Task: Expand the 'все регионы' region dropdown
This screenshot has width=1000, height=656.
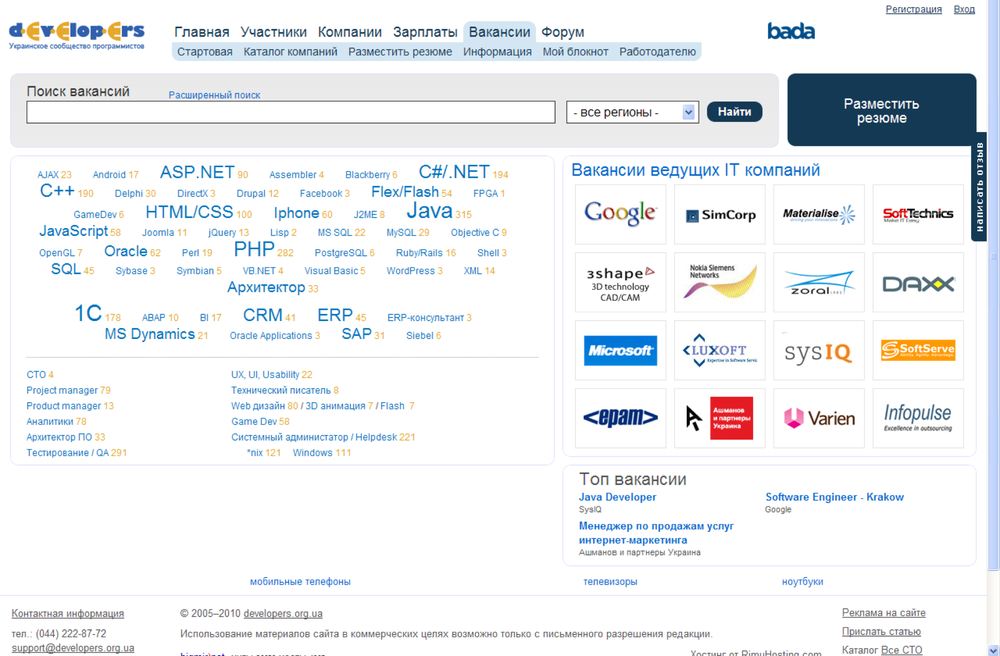Action: tap(632, 112)
